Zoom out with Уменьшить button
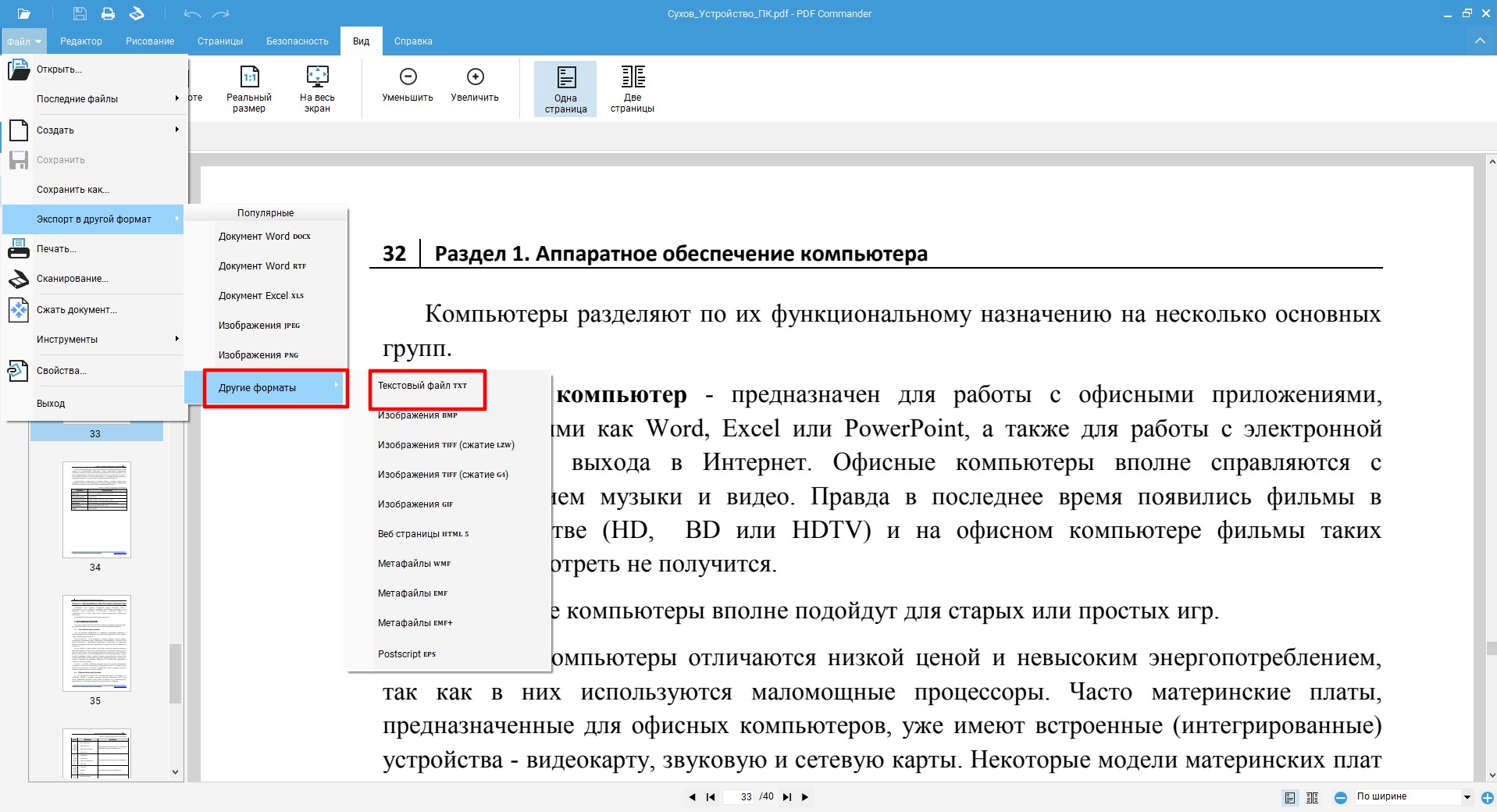Image resolution: width=1497 pixels, height=812 pixels. [408, 85]
